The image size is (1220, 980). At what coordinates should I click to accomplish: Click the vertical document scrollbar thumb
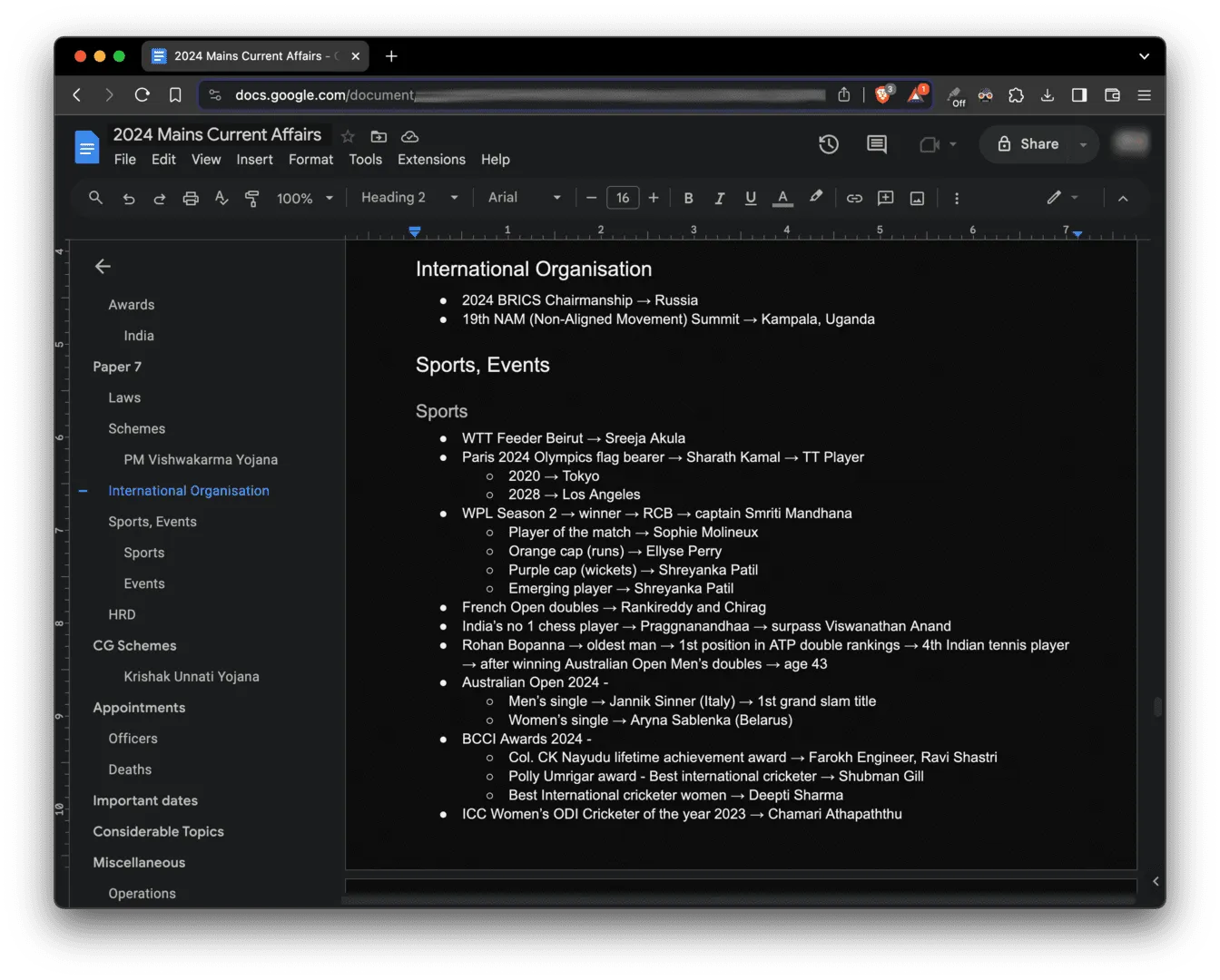click(1157, 707)
